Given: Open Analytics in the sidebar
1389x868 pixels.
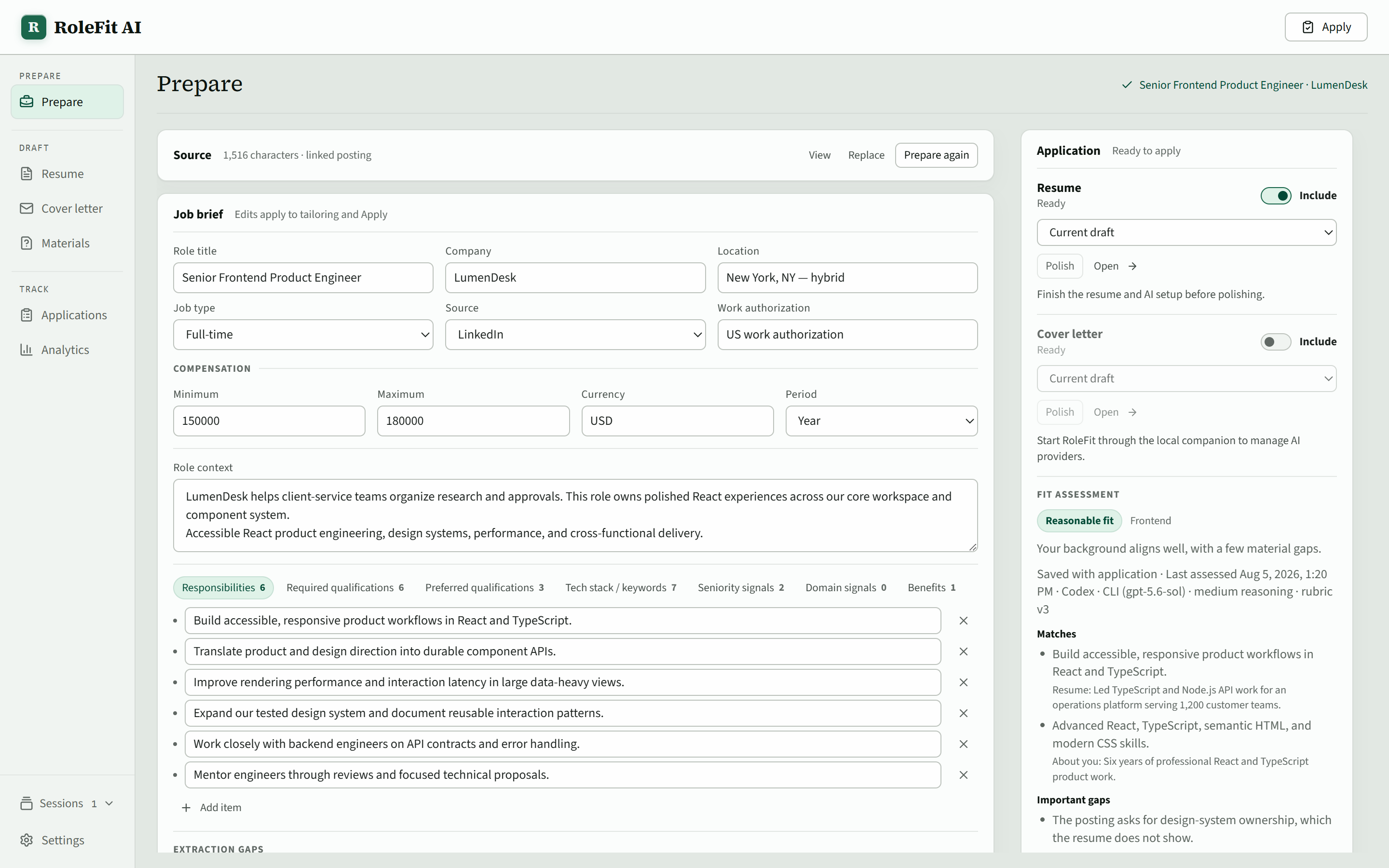Looking at the screenshot, I should tap(67, 349).
